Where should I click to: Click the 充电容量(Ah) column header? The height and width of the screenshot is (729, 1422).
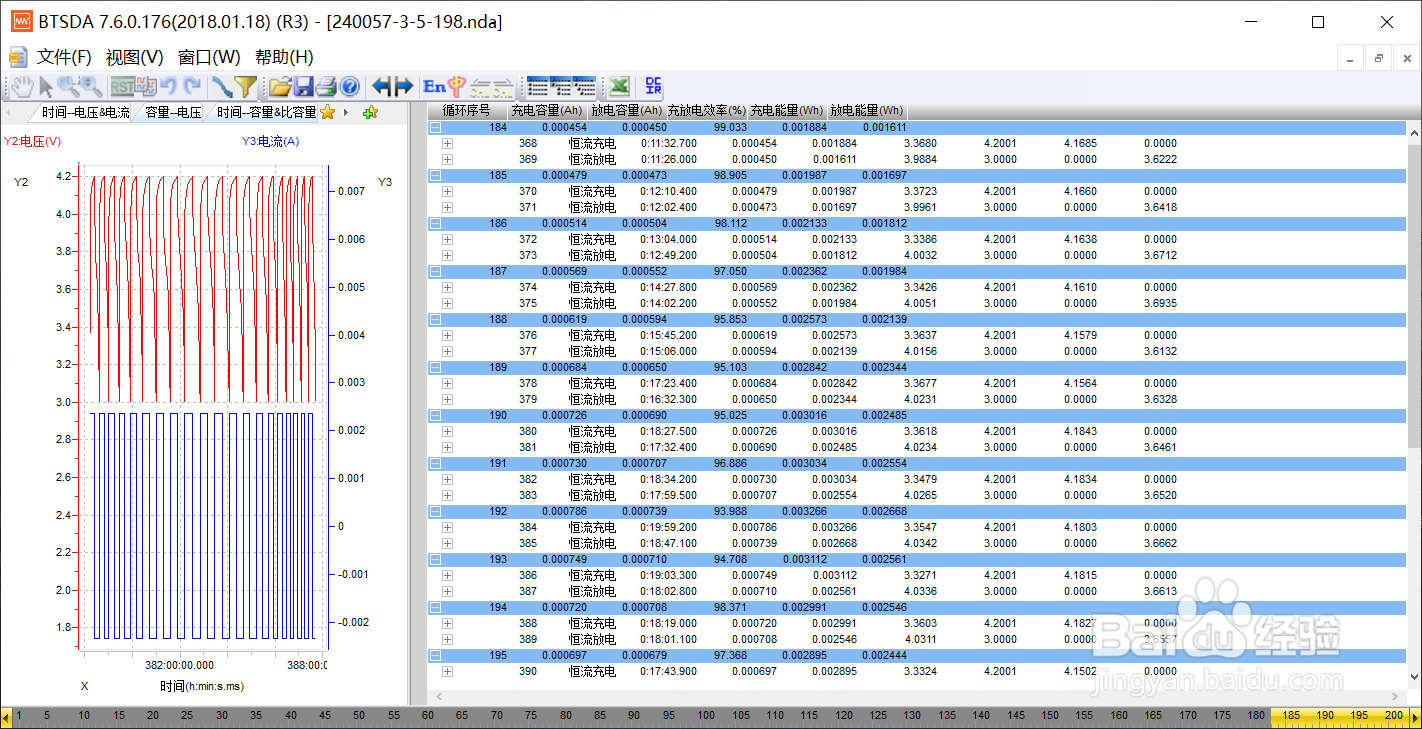(546, 111)
